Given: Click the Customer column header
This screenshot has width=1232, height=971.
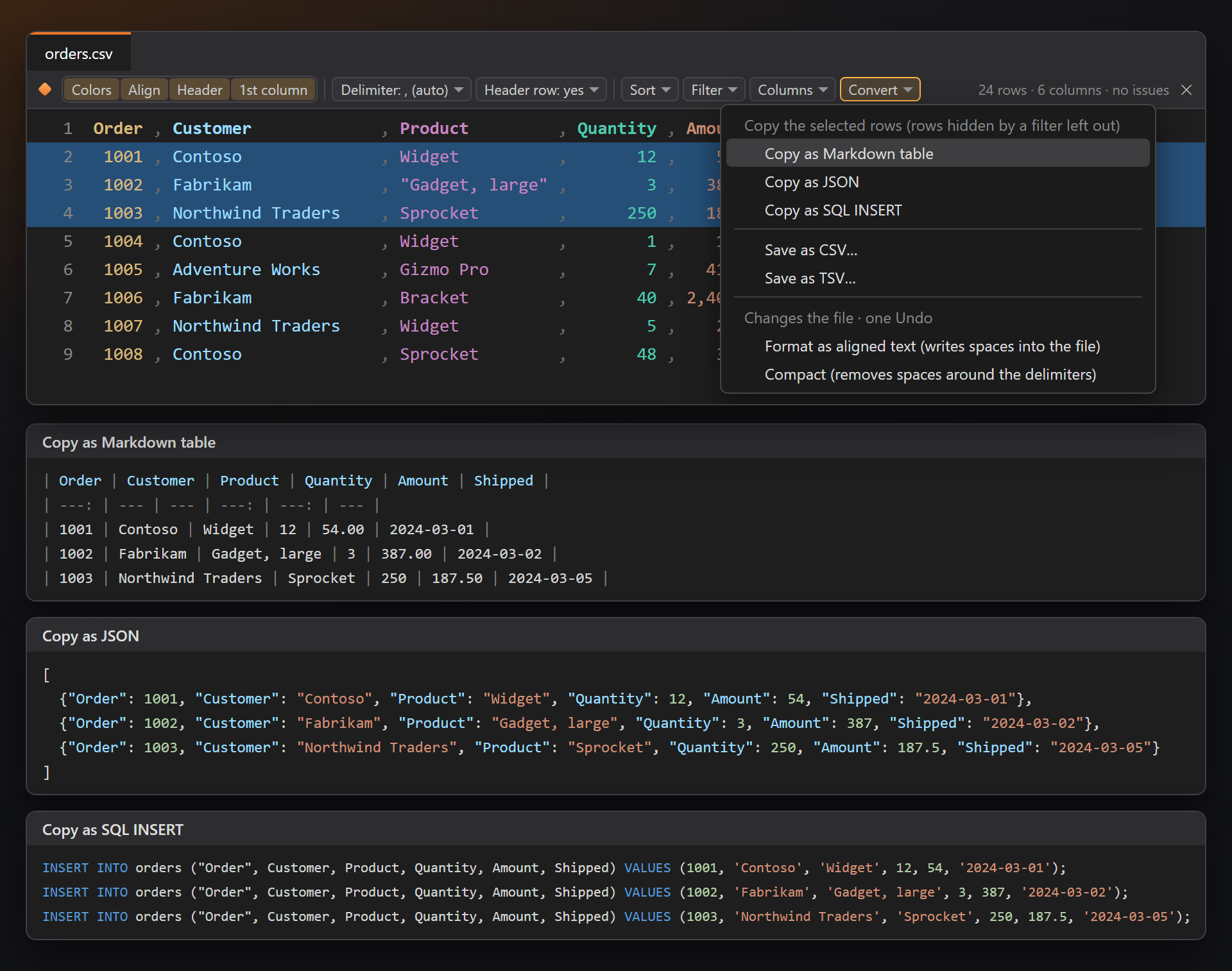Looking at the screenshot, I should 212,128.
